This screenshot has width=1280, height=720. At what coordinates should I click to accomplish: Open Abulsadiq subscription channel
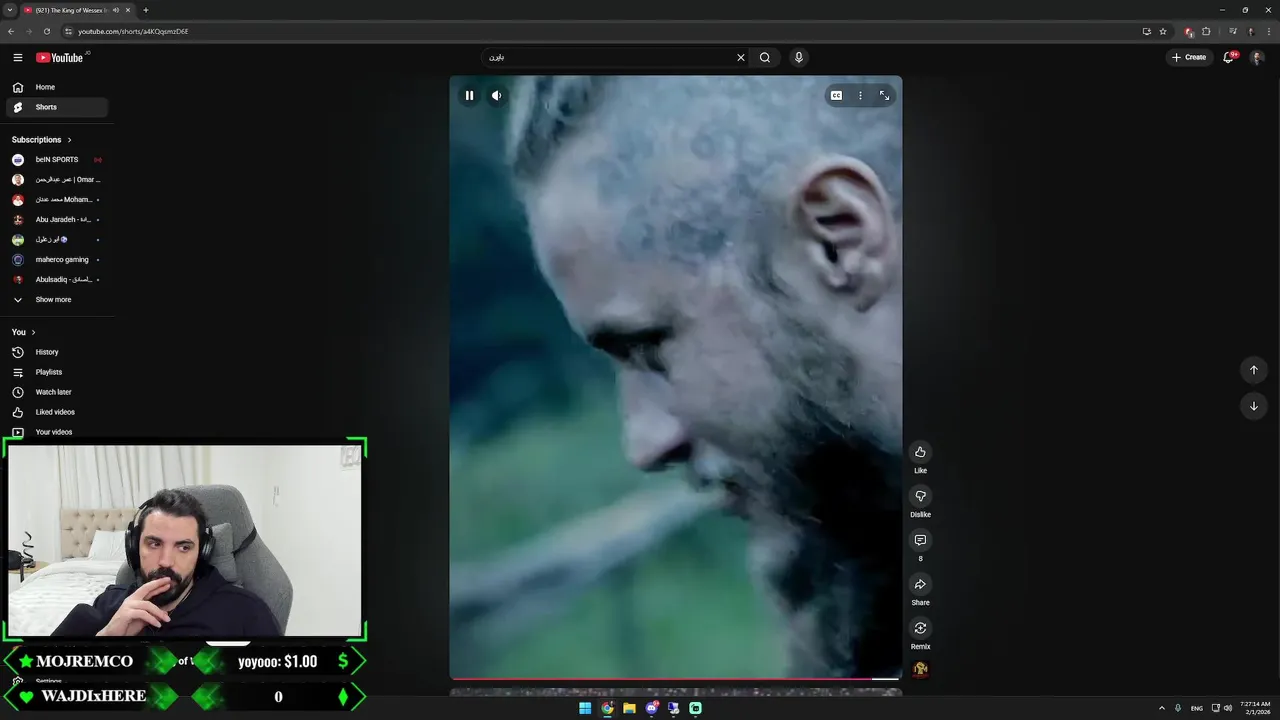click(57, 280)
